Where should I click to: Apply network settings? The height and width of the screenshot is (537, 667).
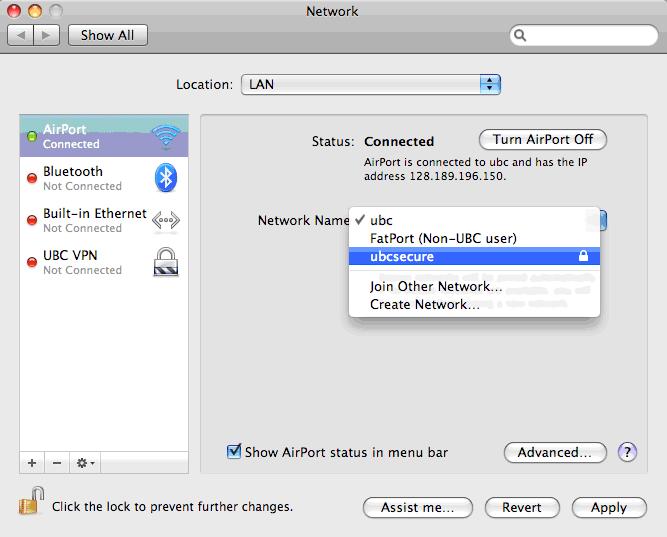coord(609,507)
